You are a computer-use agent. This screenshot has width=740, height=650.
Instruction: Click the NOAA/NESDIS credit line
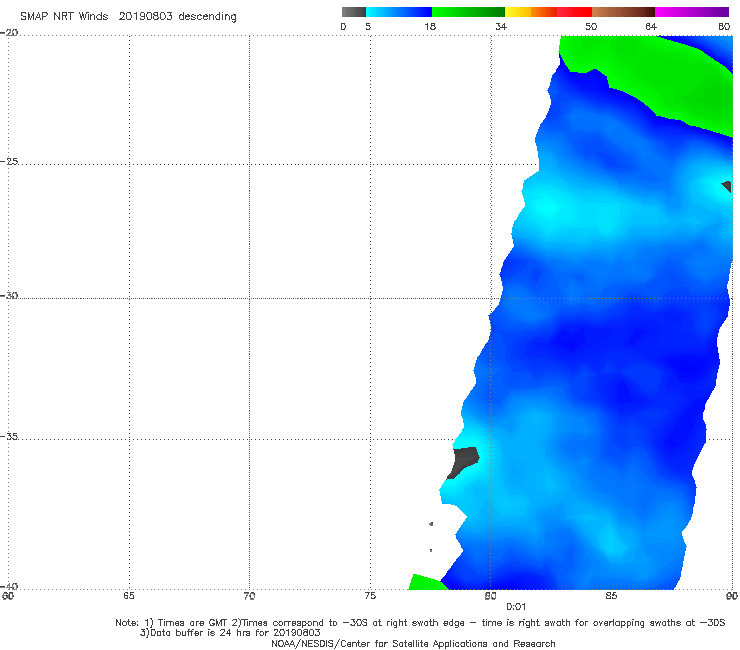click(413, 643)
